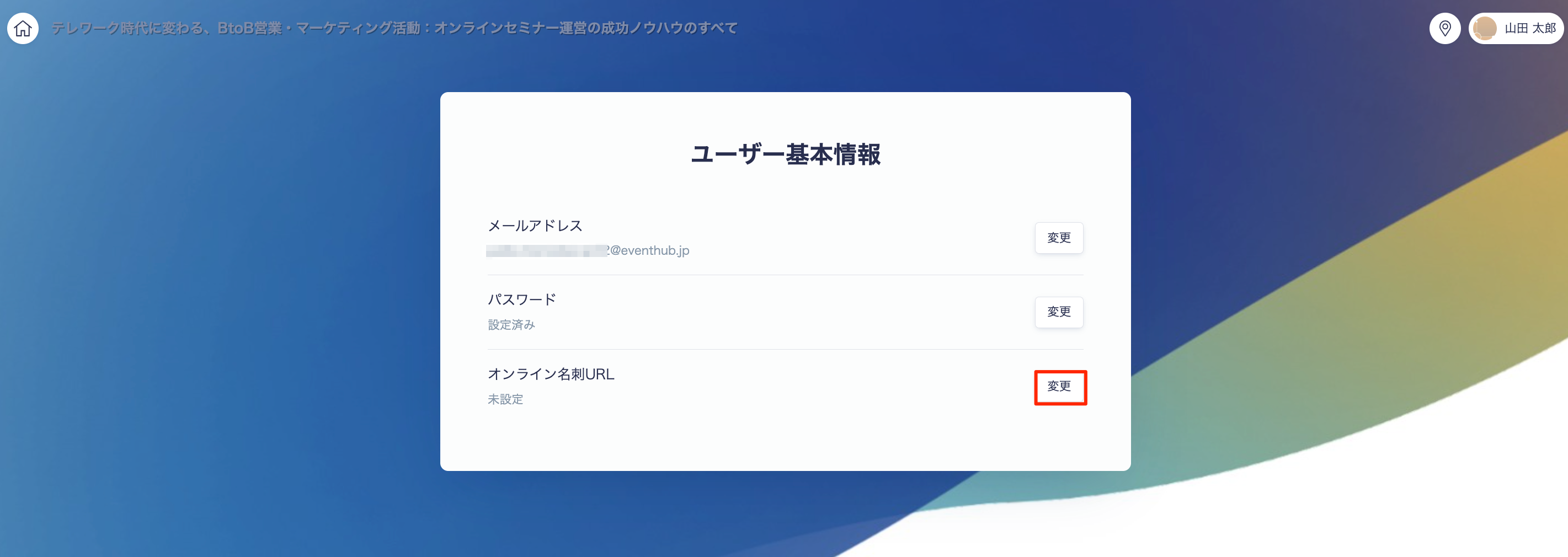Open the map pin location icon

1444,28
